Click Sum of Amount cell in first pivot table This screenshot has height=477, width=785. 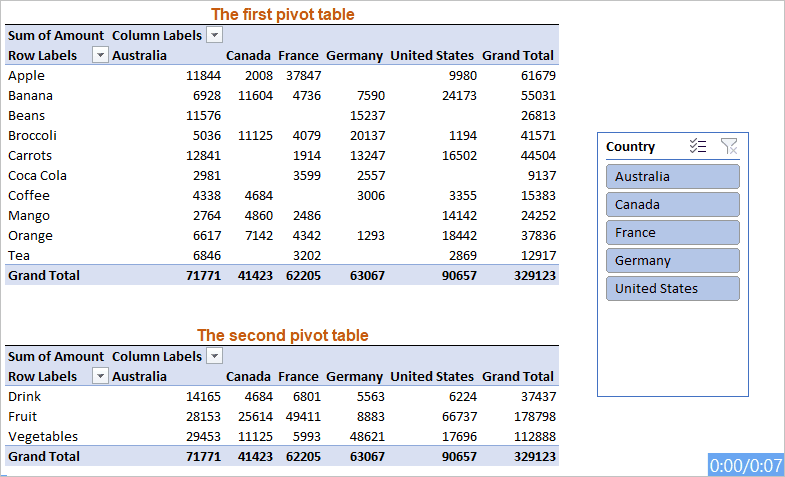click(56, 36)
